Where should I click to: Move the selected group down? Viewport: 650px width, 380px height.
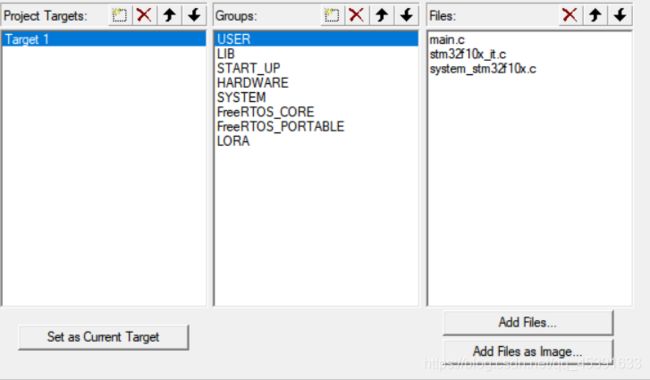tap(407, 16)
